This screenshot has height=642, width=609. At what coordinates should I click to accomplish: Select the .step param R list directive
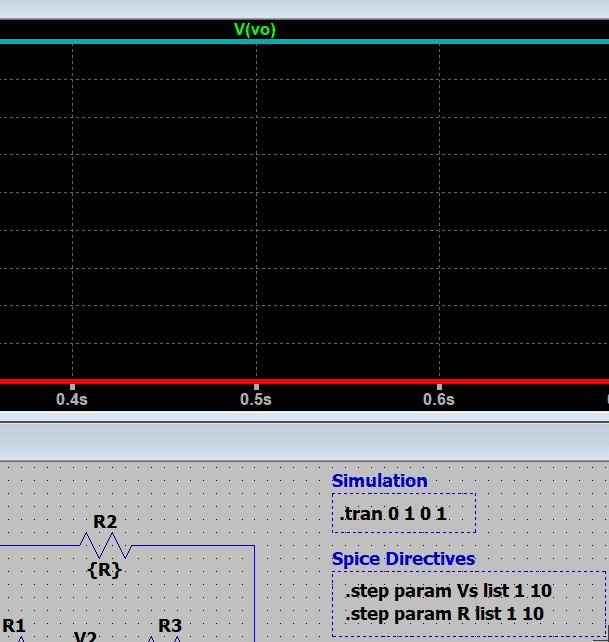(444, 613)
